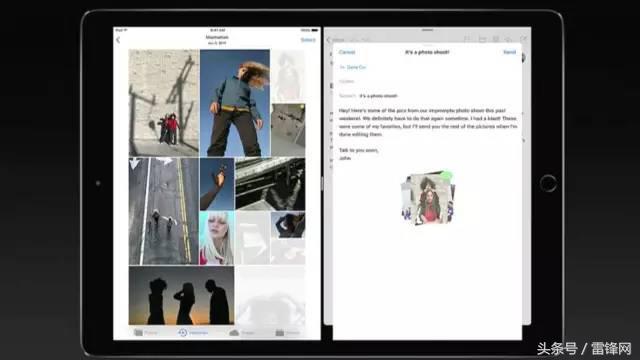Tap Select in the Photos header
Image resolution: width=640 pixels, height=360 pixels.
[x=308, y=40]
